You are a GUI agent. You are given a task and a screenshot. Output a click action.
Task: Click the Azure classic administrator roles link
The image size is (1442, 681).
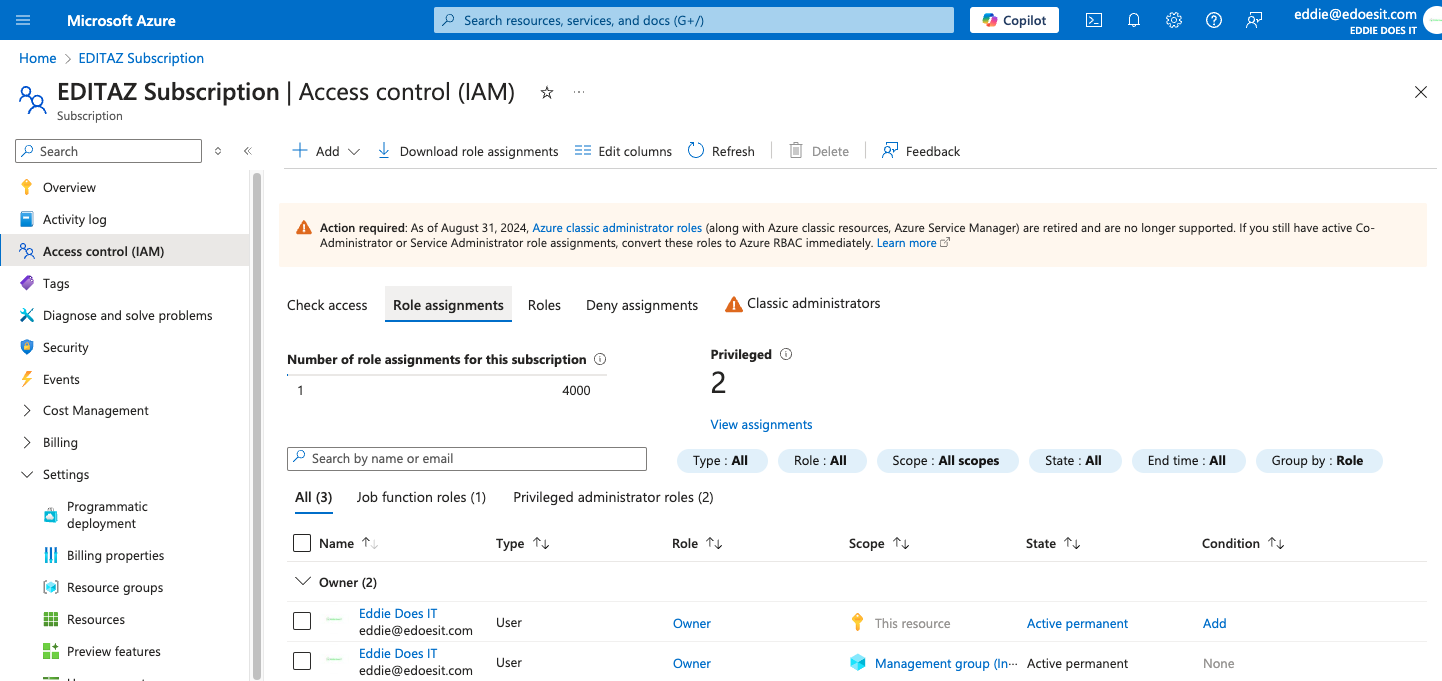[617, 228]
